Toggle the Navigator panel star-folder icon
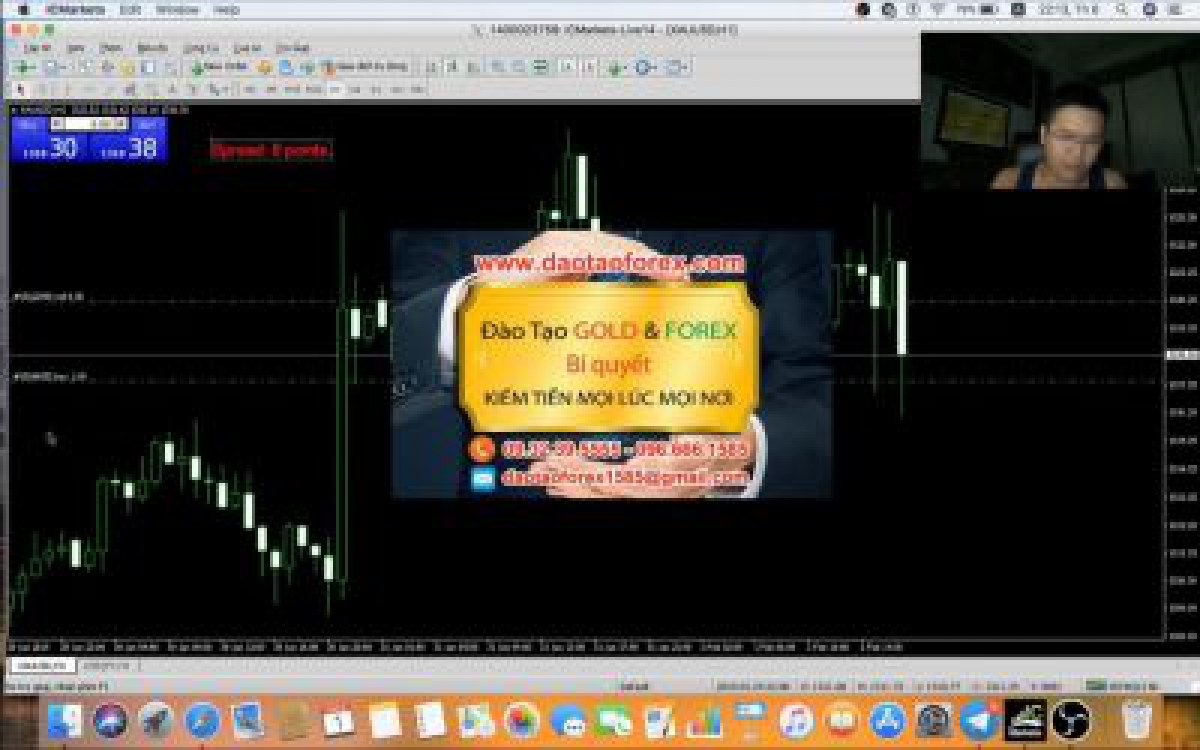The height and width of the screenshot is (750, 1200). [127, 67]
